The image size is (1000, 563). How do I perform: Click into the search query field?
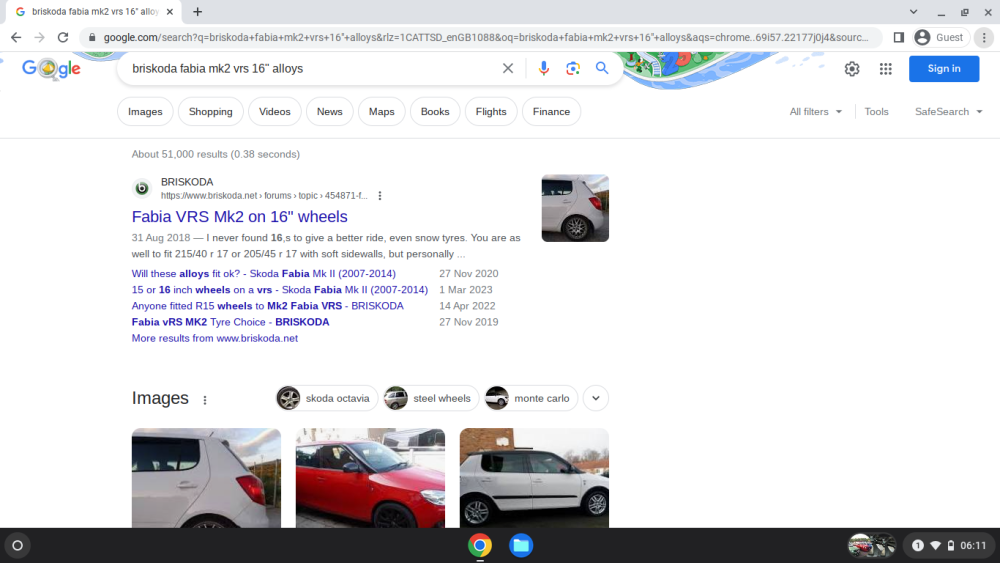[x=312, y=68]
